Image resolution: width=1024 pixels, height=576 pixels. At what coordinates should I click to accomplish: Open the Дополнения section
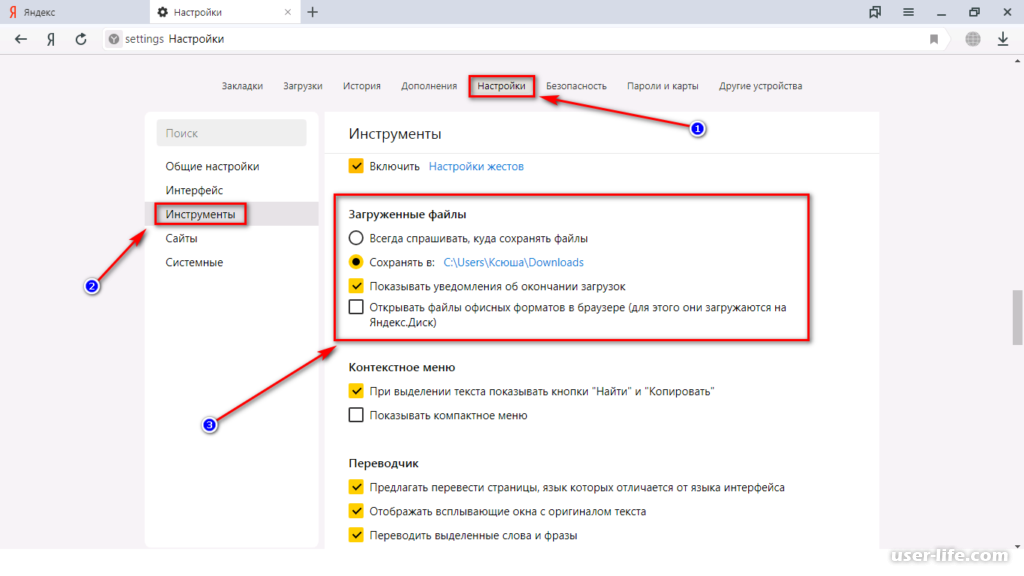[x=429, y=86]
